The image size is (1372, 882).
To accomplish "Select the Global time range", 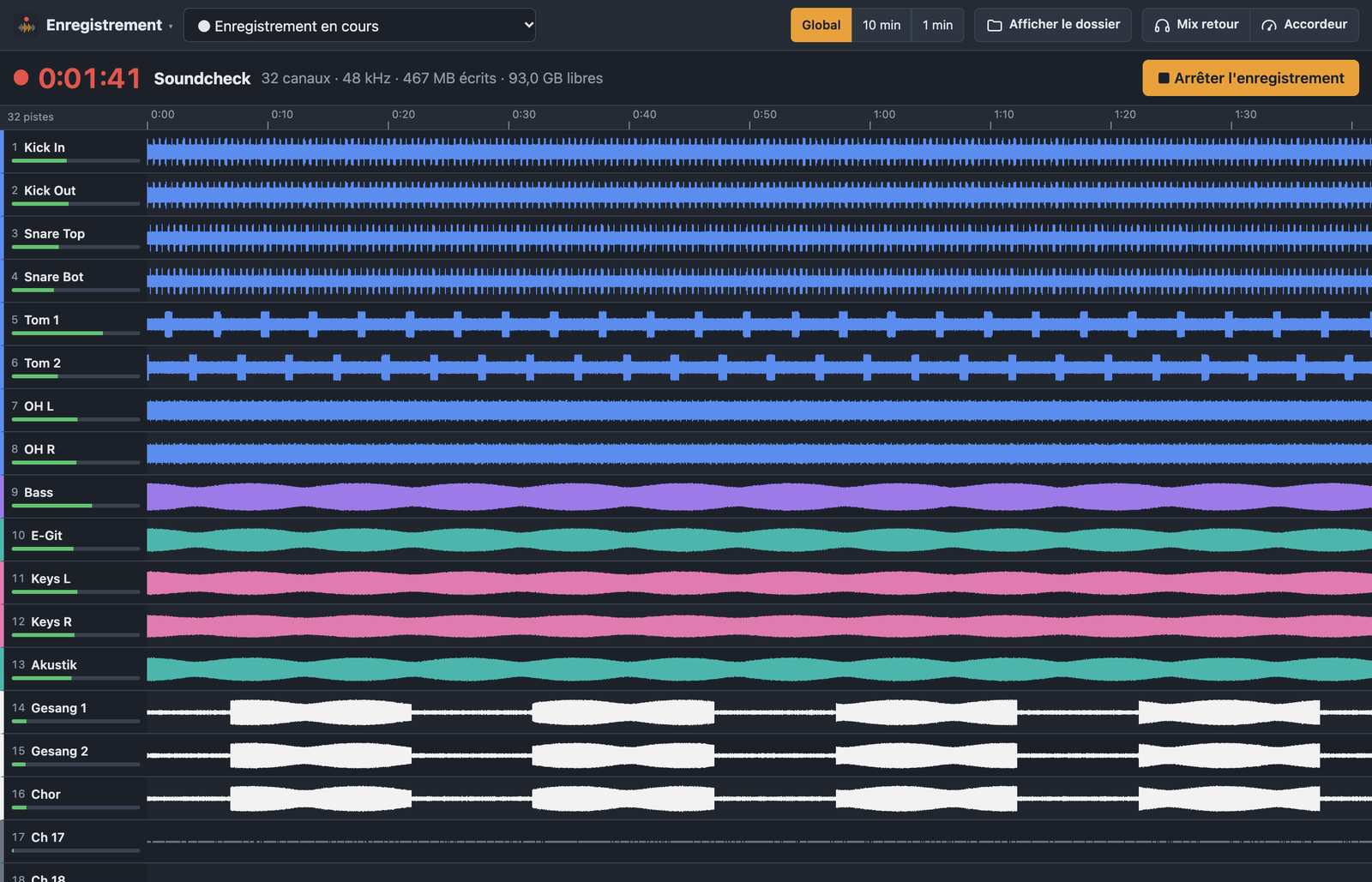I will [x=821, y=25].
